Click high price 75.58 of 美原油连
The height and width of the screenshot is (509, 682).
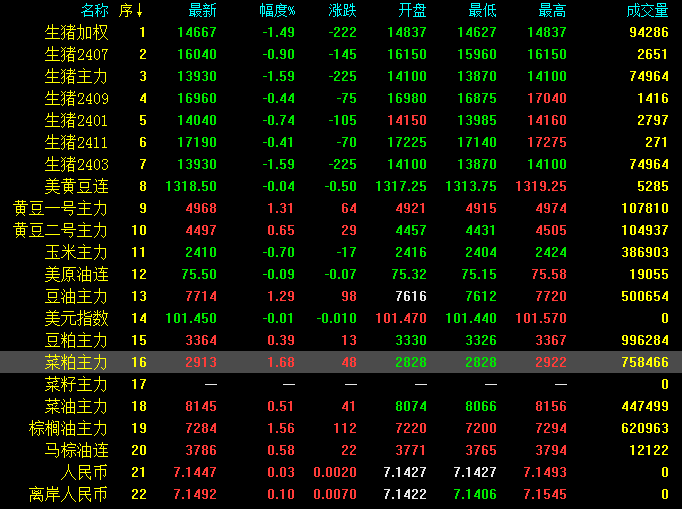549,275
